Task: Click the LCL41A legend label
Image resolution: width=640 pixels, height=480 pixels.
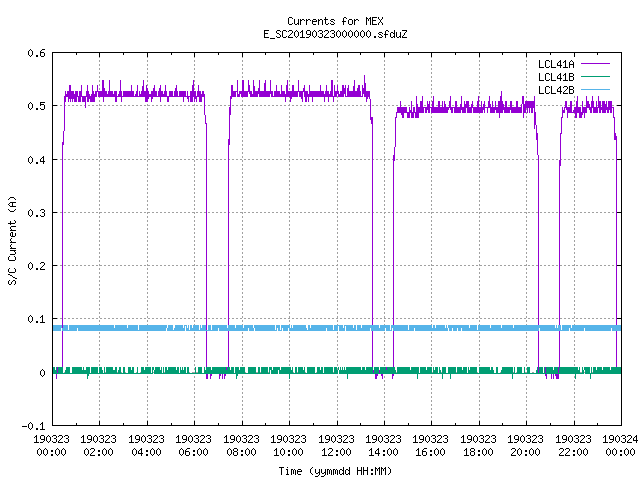Action: (556, 64)
